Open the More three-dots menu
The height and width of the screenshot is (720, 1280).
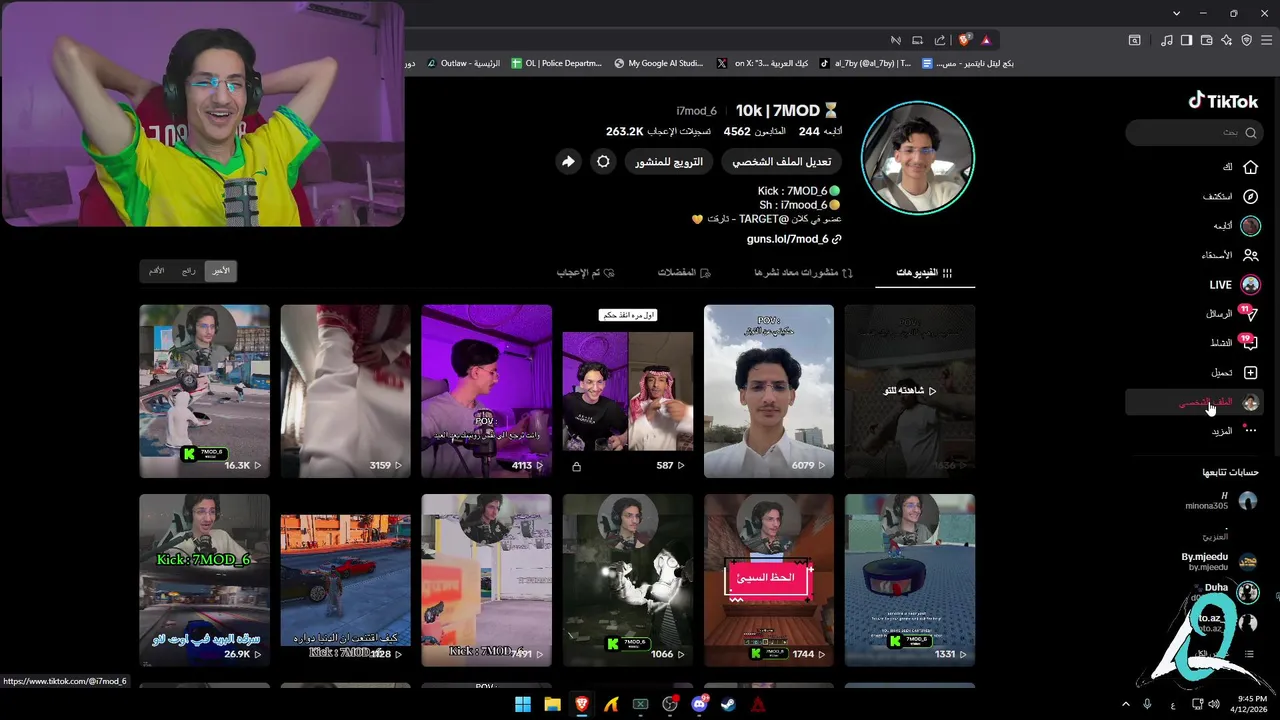coord(1249,431)
